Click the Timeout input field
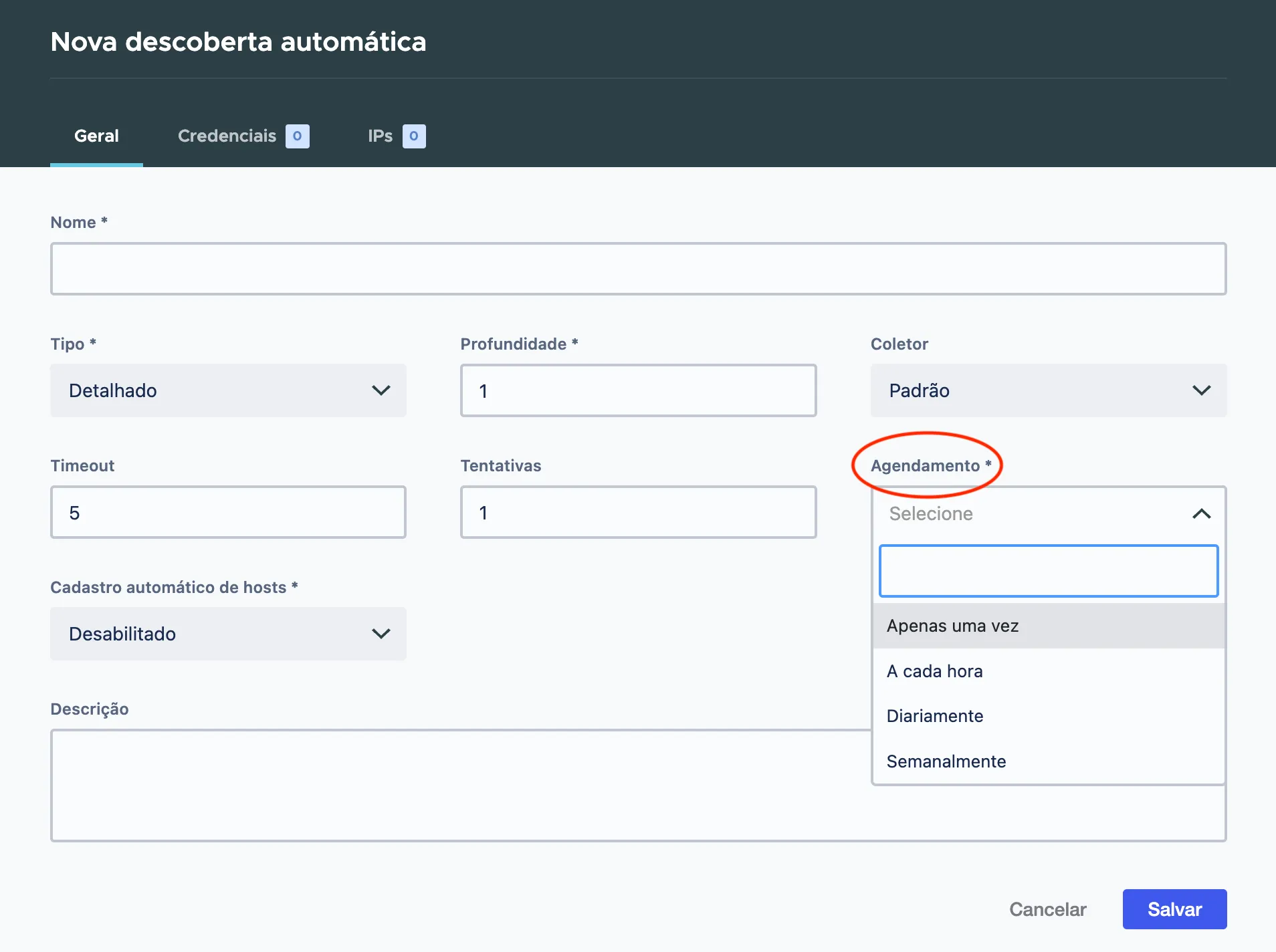This screenshot has width=1276, height=952. [228, 512]
